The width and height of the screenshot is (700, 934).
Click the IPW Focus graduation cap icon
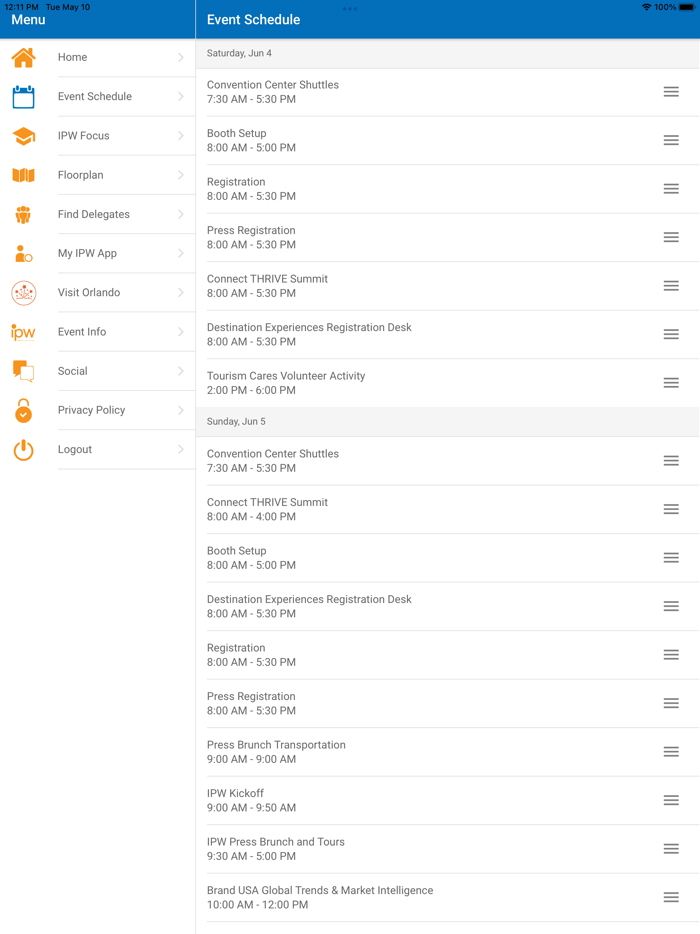tap(23, 136)
